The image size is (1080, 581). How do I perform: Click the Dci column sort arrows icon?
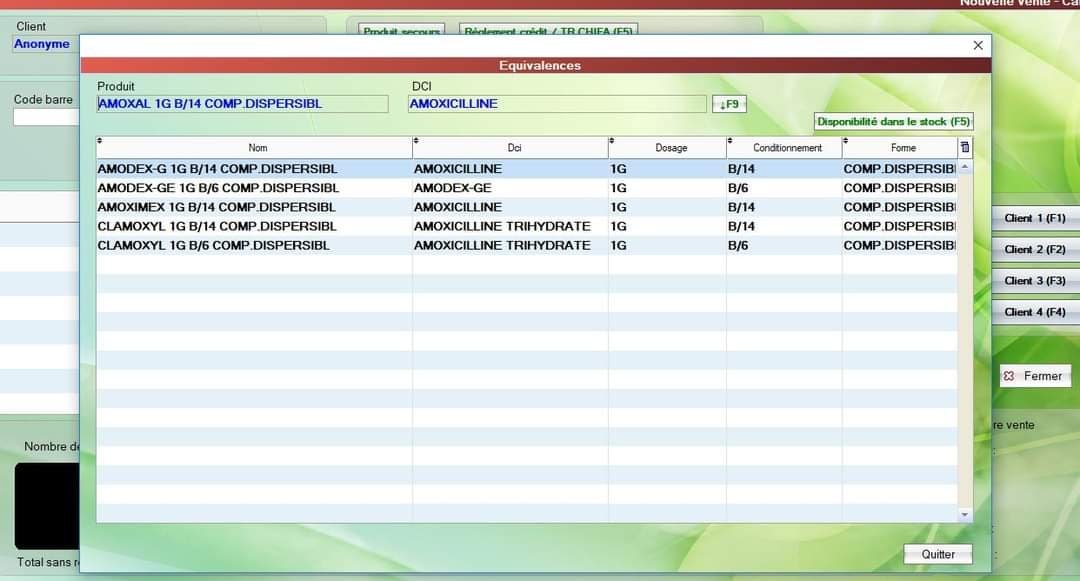click(x=416, y=140)
